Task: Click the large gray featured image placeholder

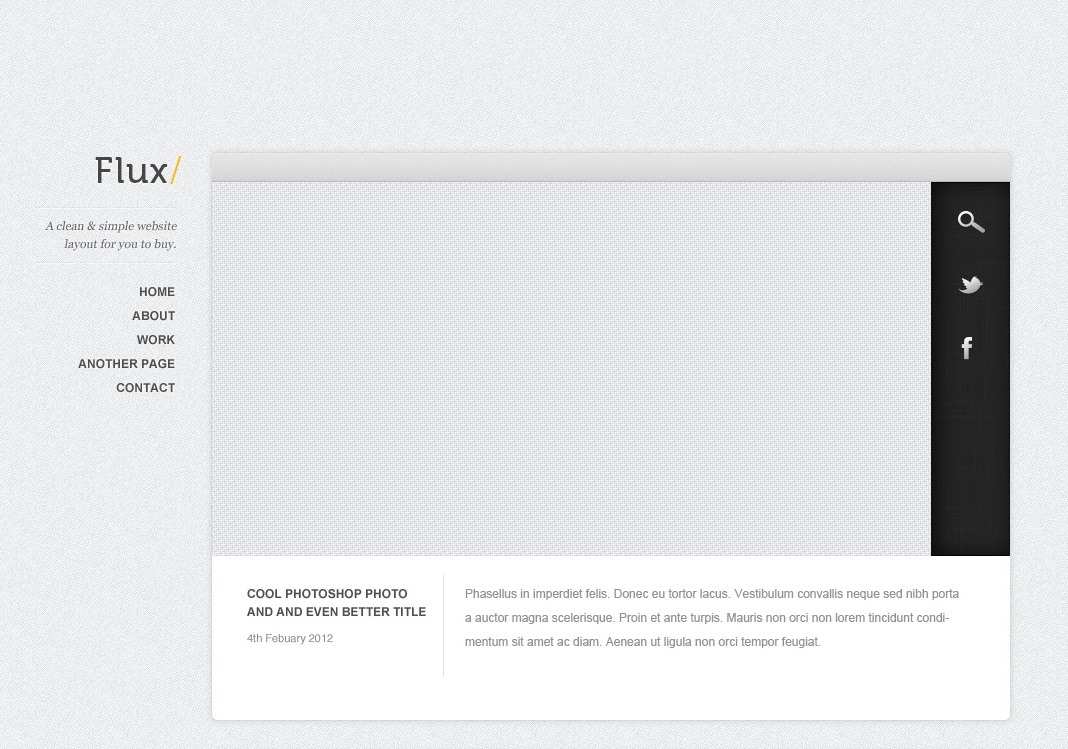Action: point(571,368)
